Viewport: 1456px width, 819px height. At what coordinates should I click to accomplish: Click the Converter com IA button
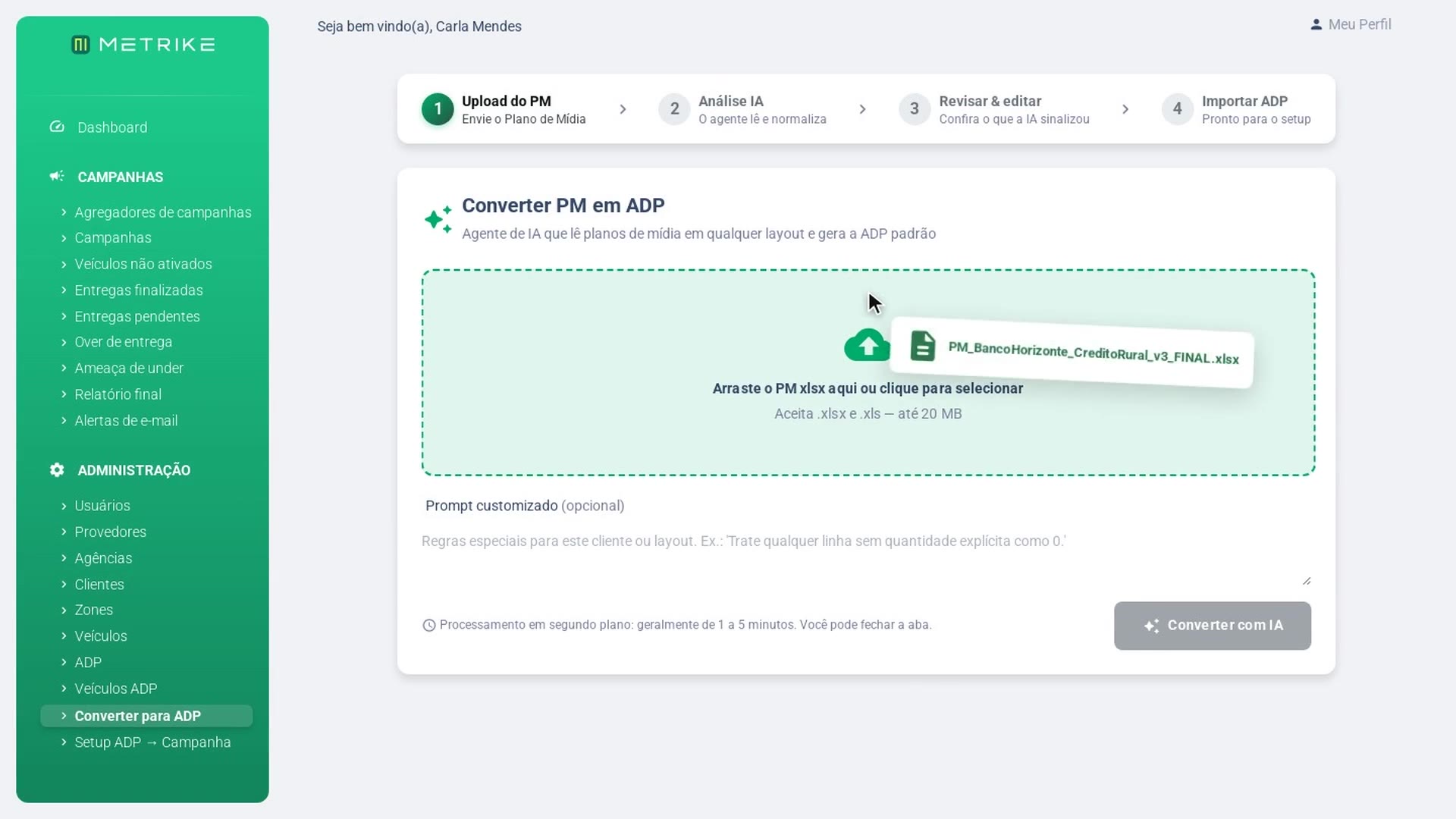point(1212,626)
